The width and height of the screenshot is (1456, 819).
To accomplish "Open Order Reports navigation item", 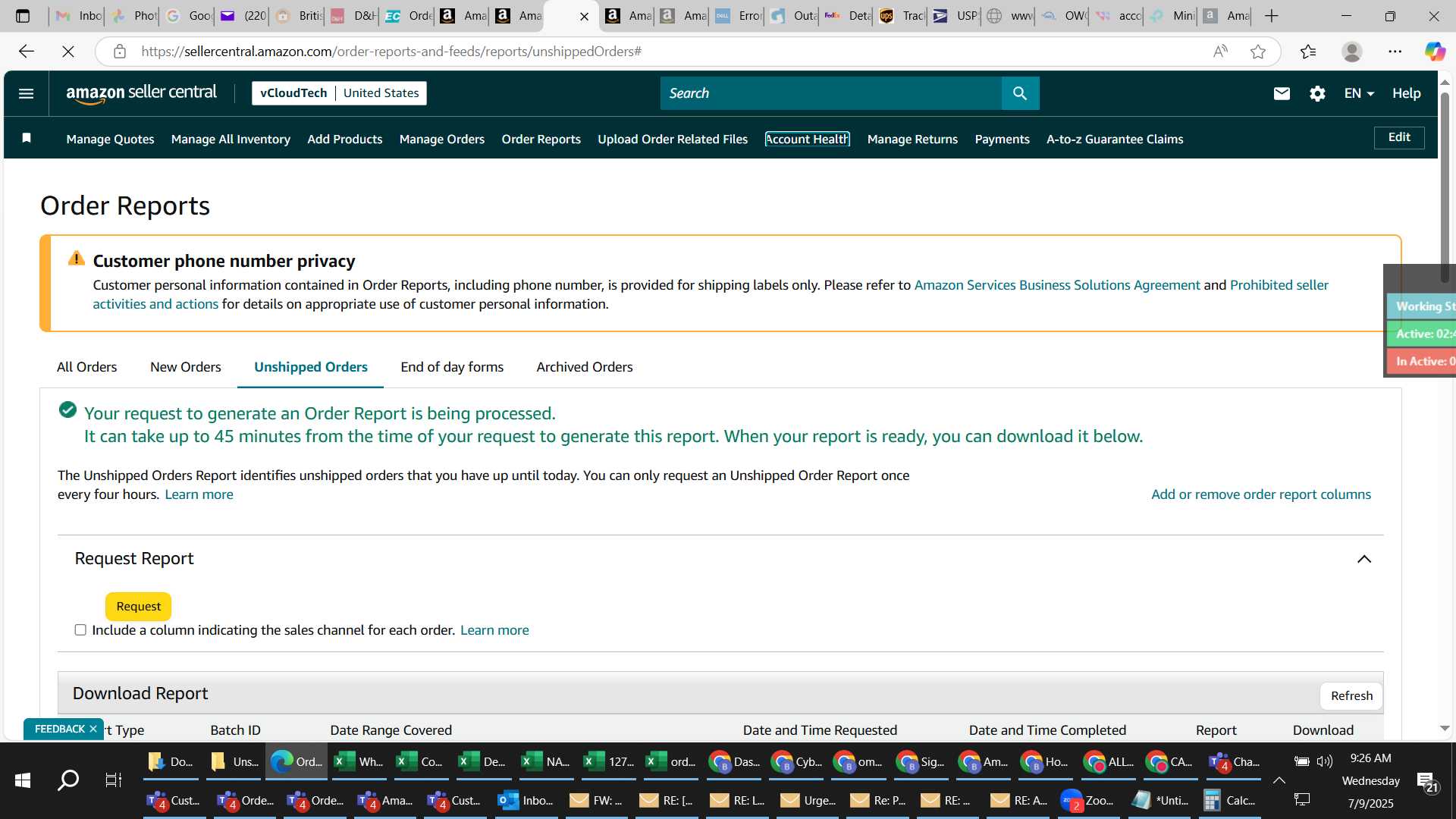I will pos(541,139).
